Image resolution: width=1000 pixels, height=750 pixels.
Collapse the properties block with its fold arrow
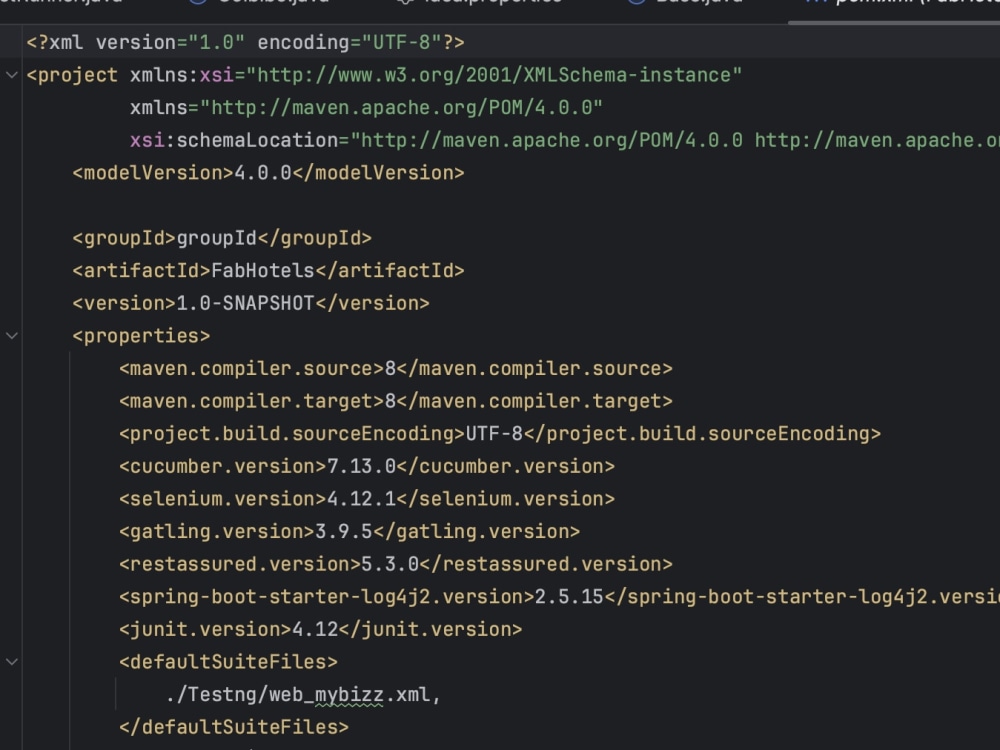coord(10,335)
